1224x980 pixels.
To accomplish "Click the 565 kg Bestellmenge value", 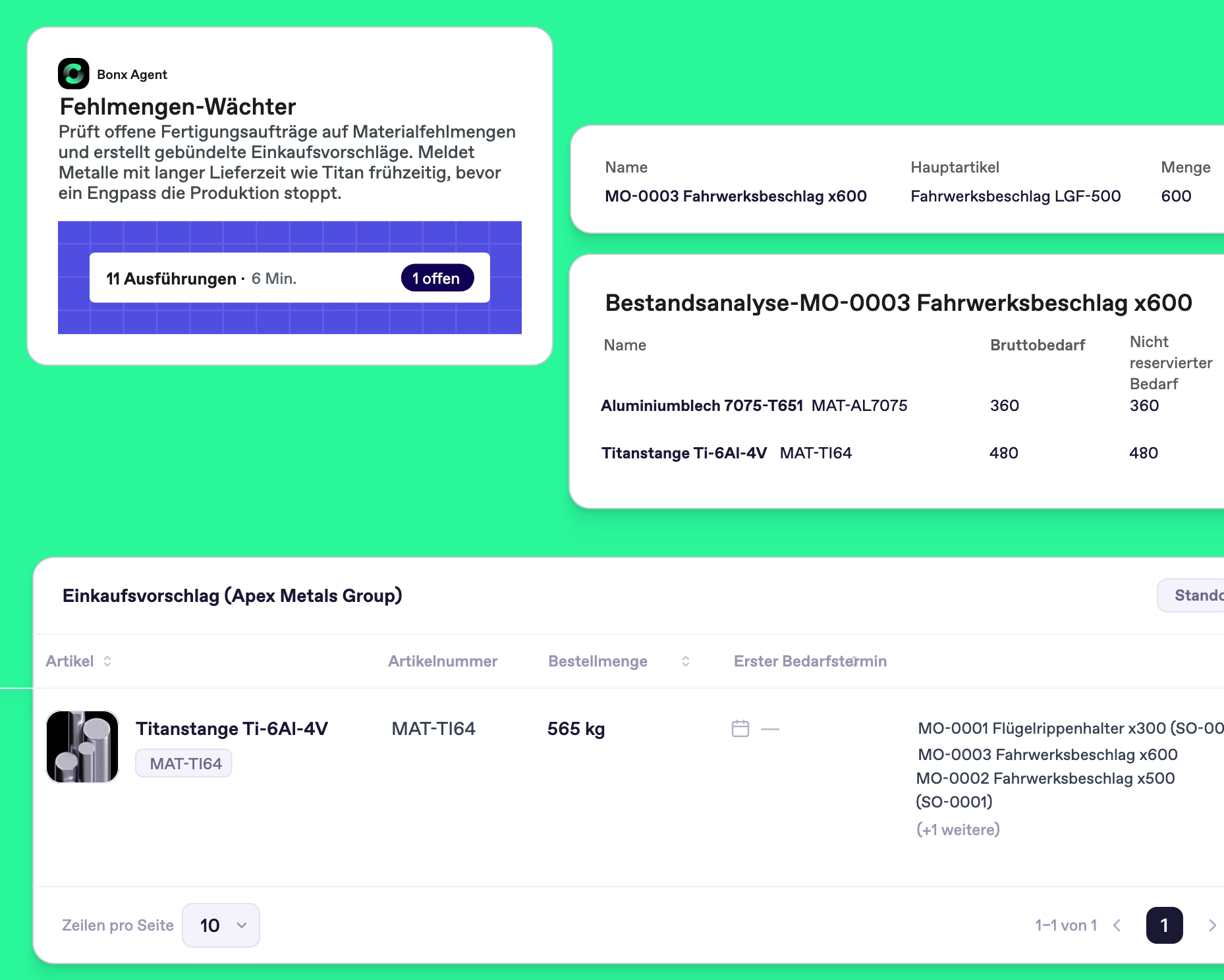I will [x=576, y=728].
